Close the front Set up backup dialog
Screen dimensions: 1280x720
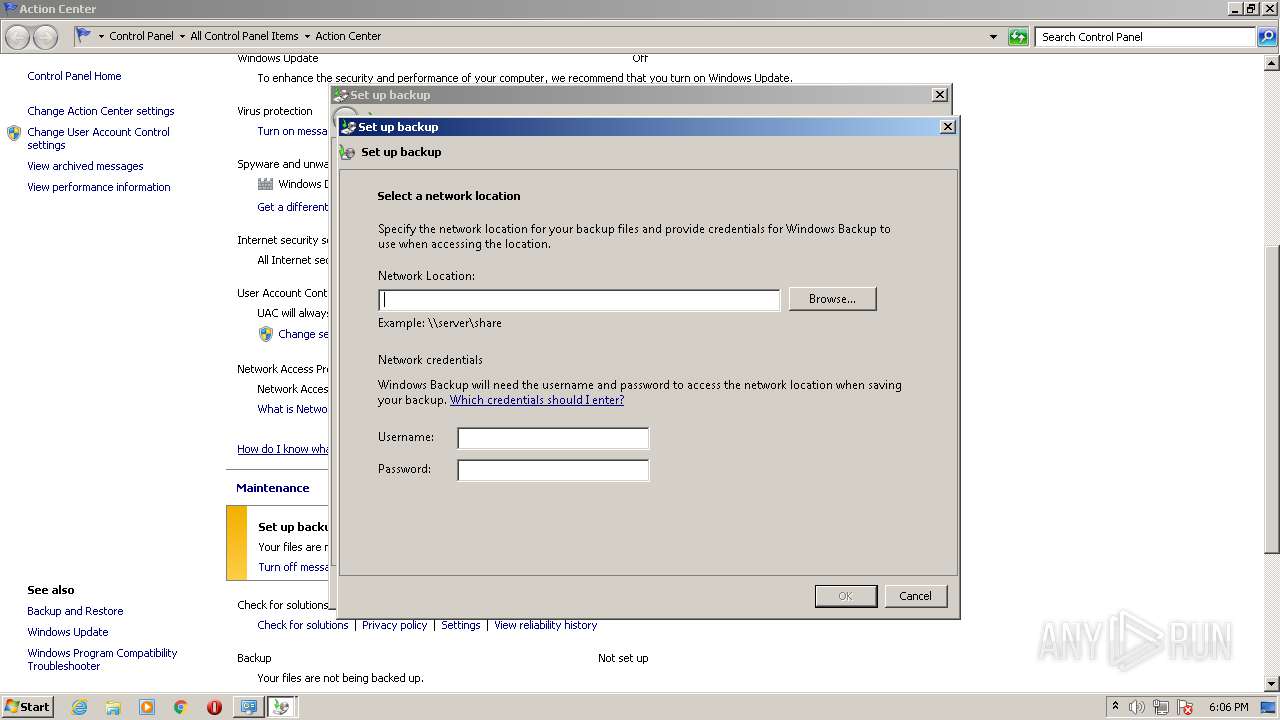(947, 127)
